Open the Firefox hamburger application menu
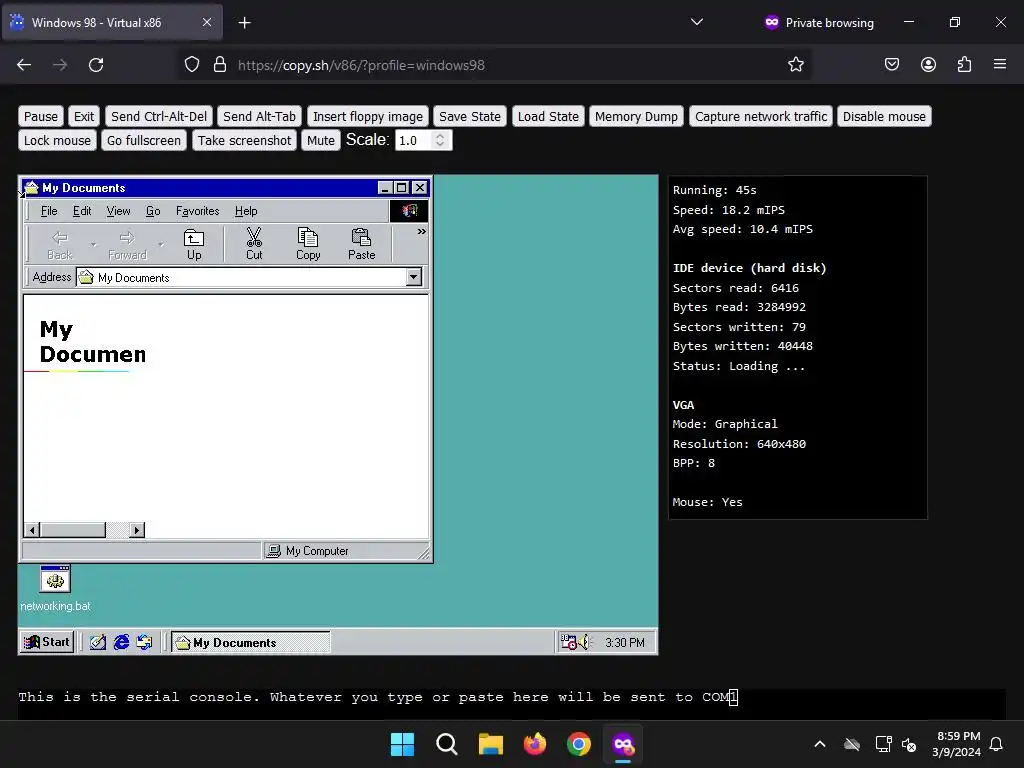 point(1000,65)
